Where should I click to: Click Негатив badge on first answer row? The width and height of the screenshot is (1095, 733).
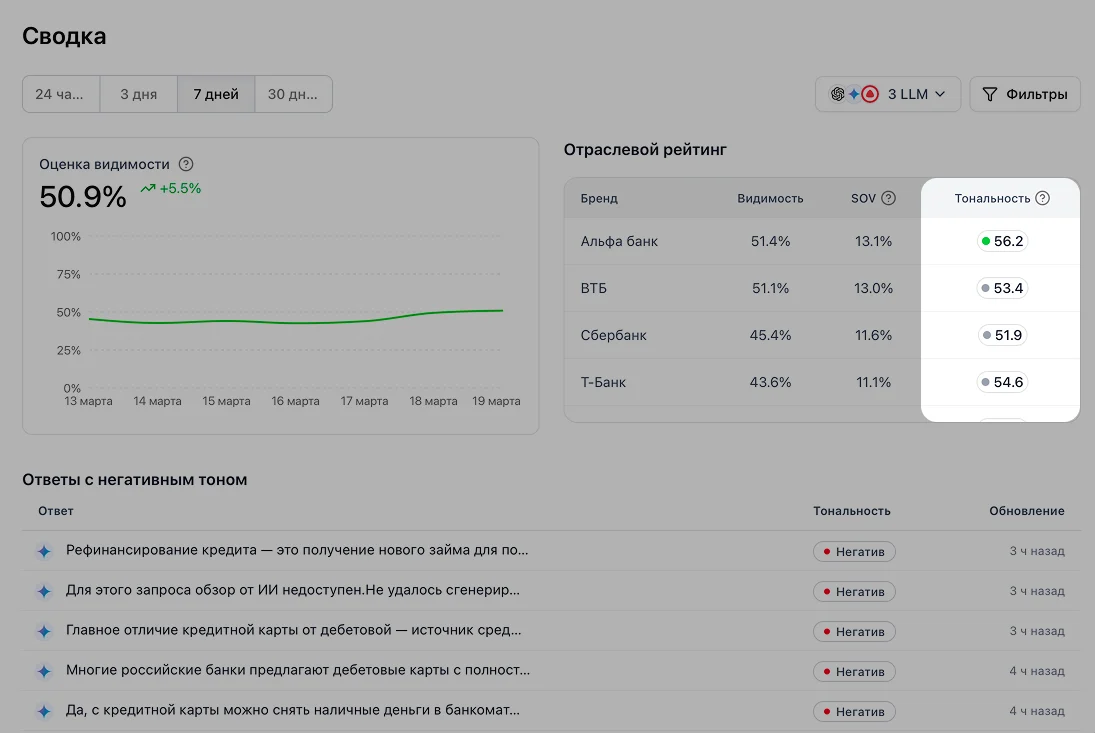pyautogui.click(x=853, y=551)
